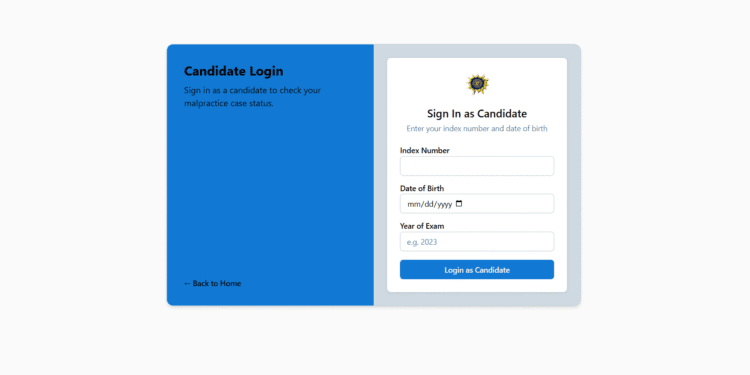This screenshot has width=750, height=375.
Task: Click blank space inside the Date of Birth box
Action: pyautogui.click(x=507, y=204)
